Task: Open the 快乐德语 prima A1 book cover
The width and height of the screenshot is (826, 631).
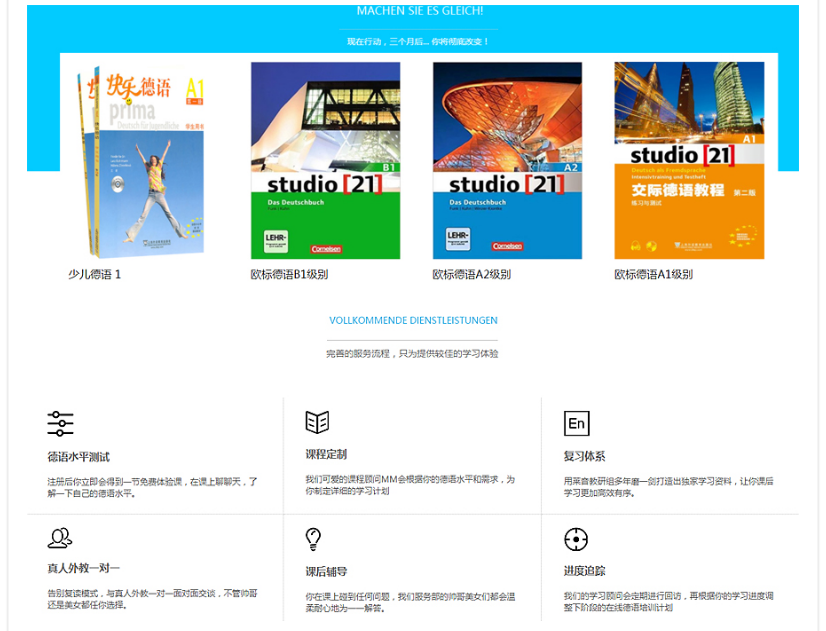Action: click(141, 160)
